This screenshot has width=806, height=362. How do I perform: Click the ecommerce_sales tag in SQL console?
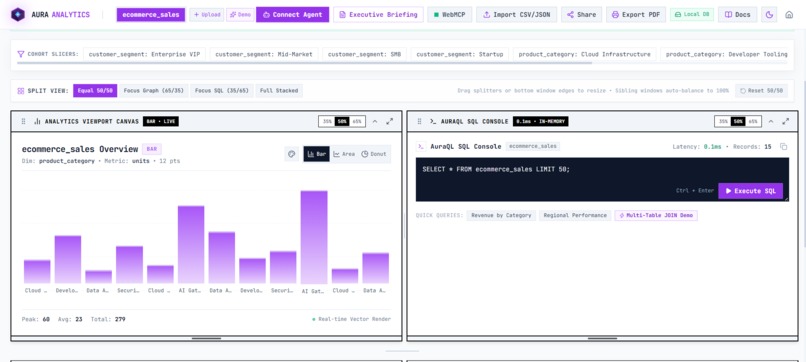pyautogui.click(x=533, y=147)
